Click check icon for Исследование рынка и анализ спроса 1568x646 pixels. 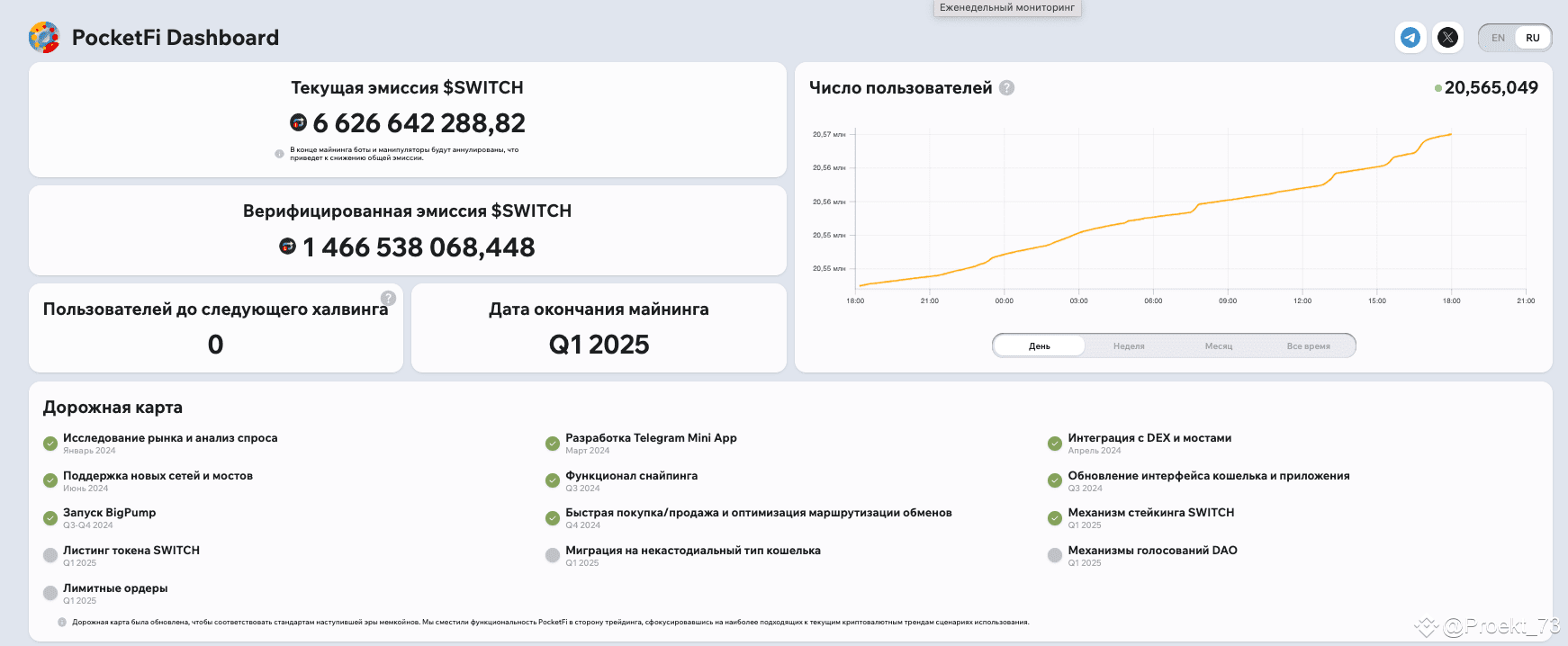click(x=50, y=444)
